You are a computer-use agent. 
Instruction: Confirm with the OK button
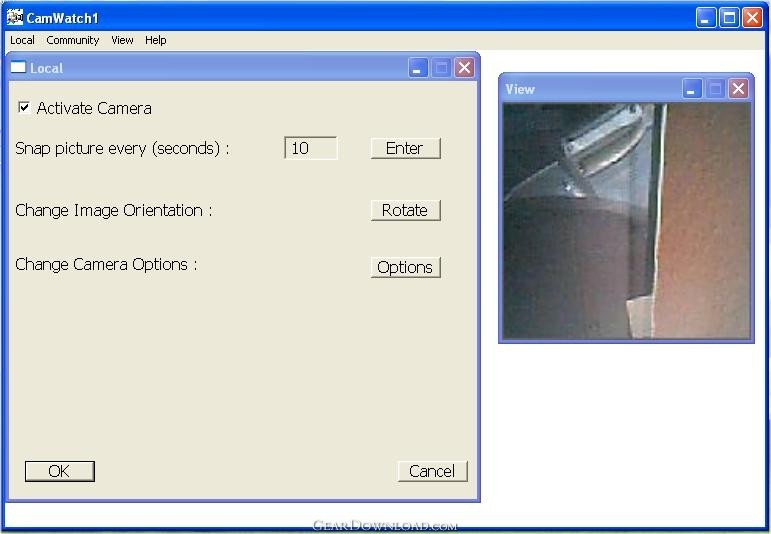[x=59, y=471]
